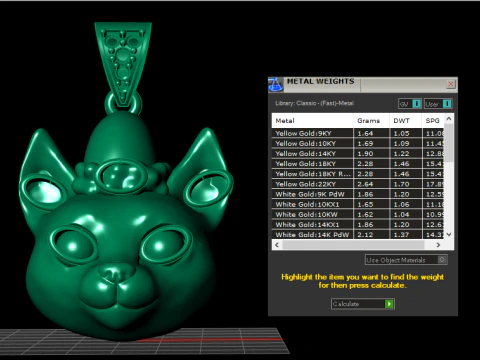Sort by the DWT column header
The image size is (480, 360).
(405, 121)
